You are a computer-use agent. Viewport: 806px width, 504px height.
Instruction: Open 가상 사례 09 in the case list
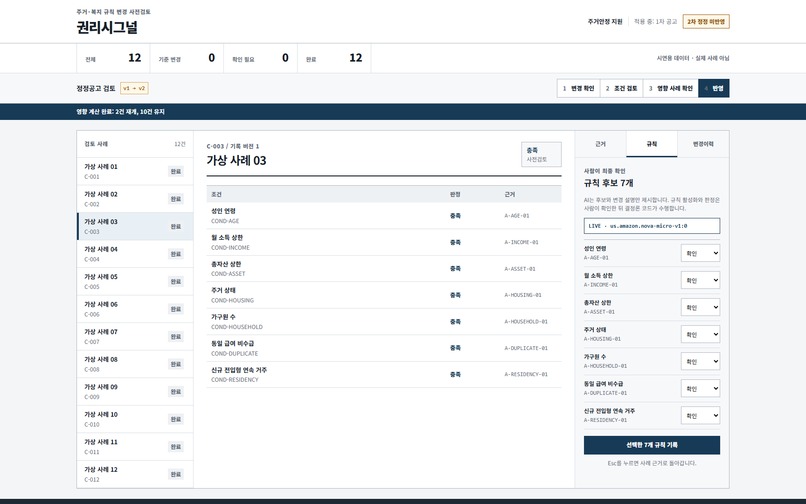(135, 391)
